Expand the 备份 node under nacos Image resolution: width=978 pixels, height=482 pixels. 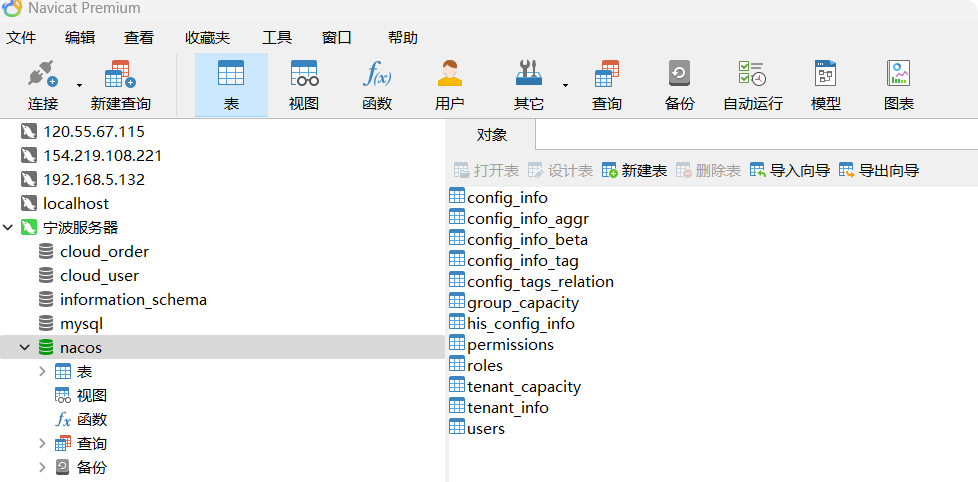[x=42, y=467]
